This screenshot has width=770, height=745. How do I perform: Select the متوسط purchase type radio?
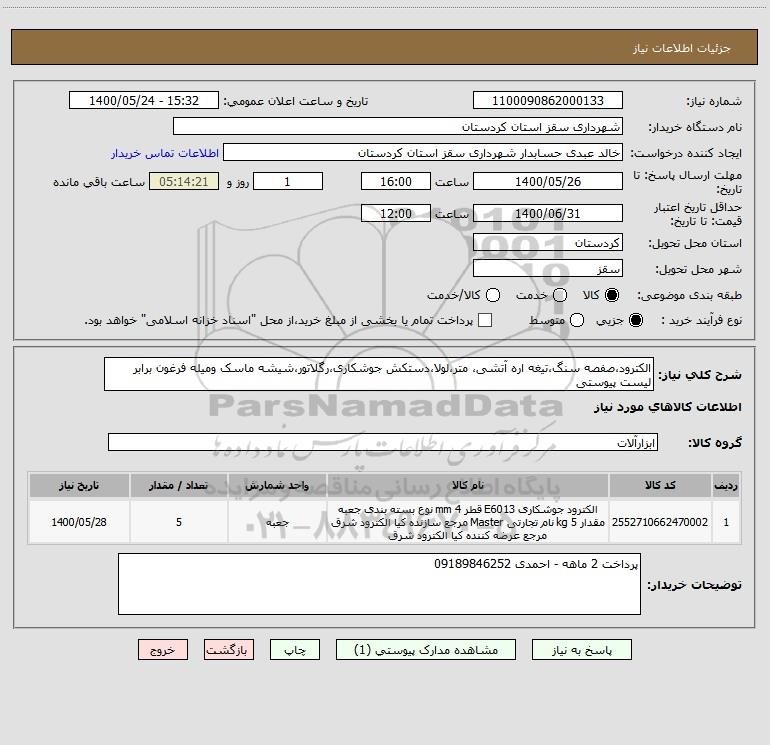pos(577,320)
